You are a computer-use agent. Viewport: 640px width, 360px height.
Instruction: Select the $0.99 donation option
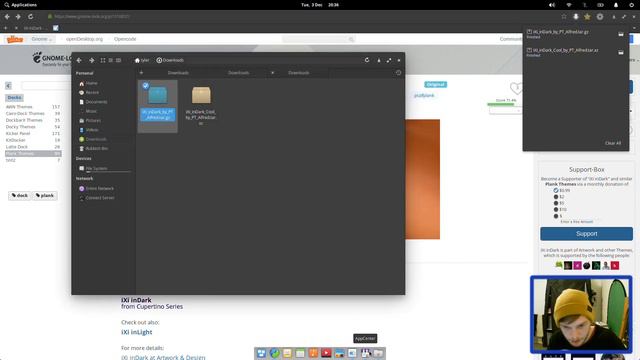pos(556,191)
